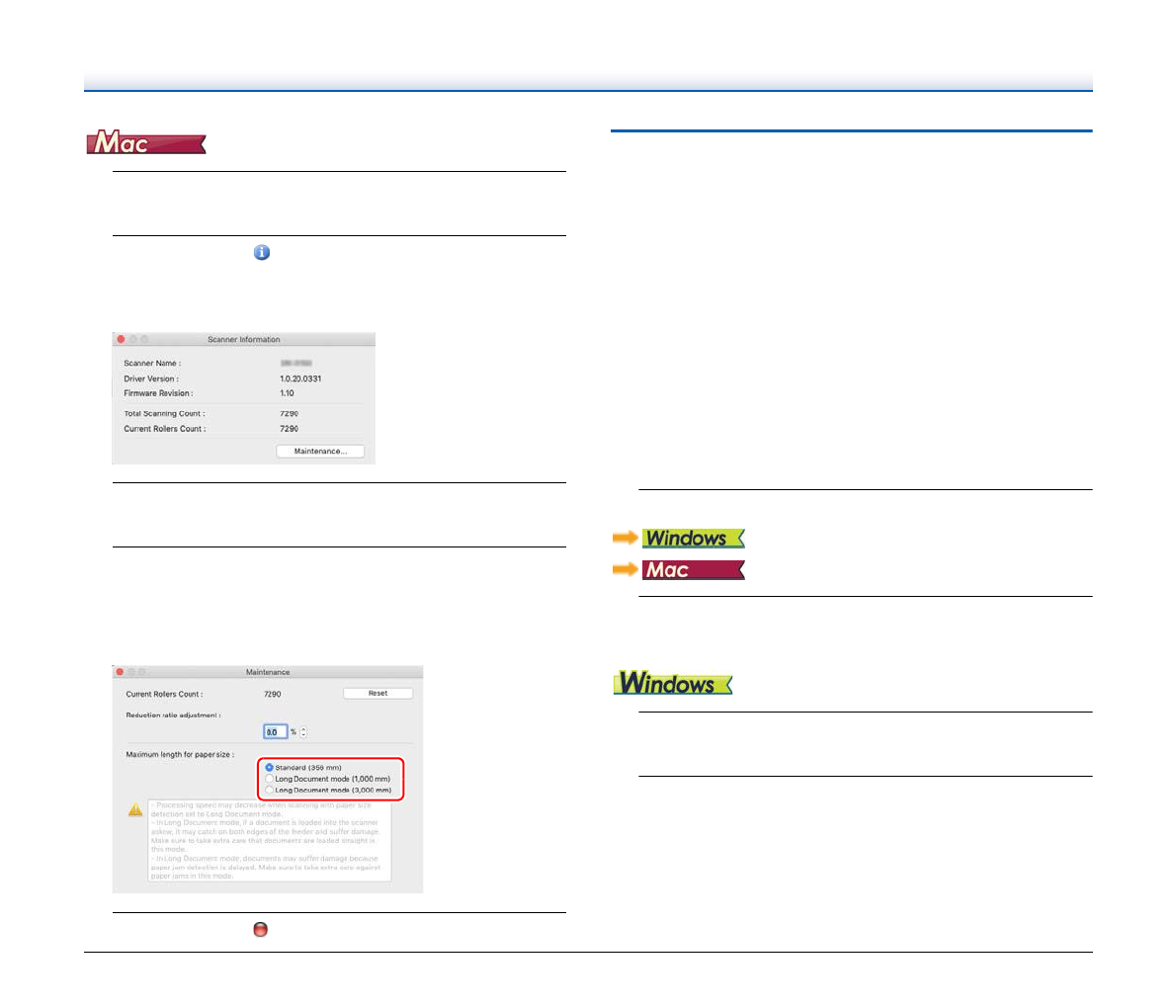Click the orange arrow beside the Mac link
Viewport: 1176px width, 1008px height.
625,570
